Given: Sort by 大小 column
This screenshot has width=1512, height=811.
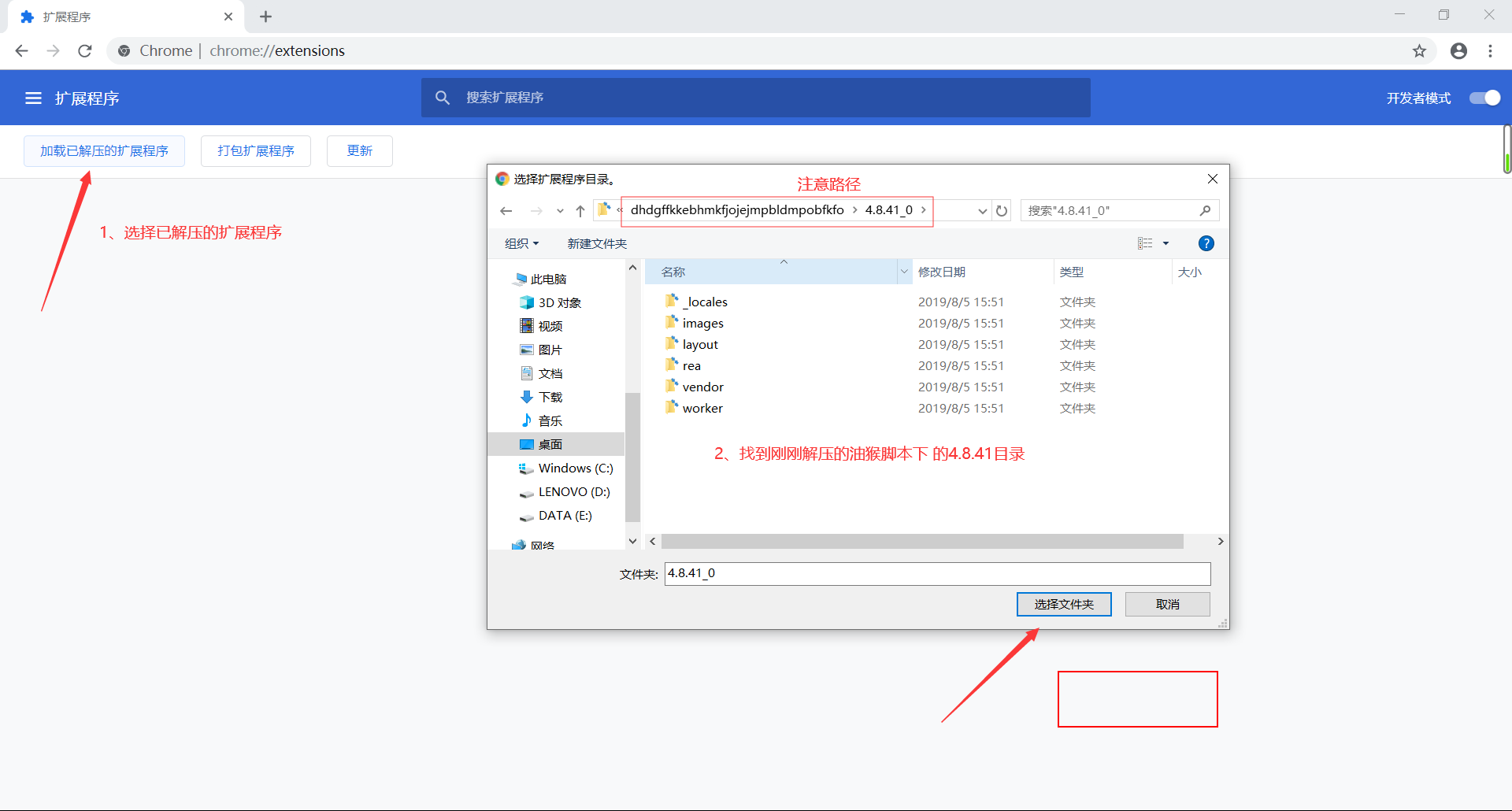Looking at the screenshot, I should coord(1199,272).
